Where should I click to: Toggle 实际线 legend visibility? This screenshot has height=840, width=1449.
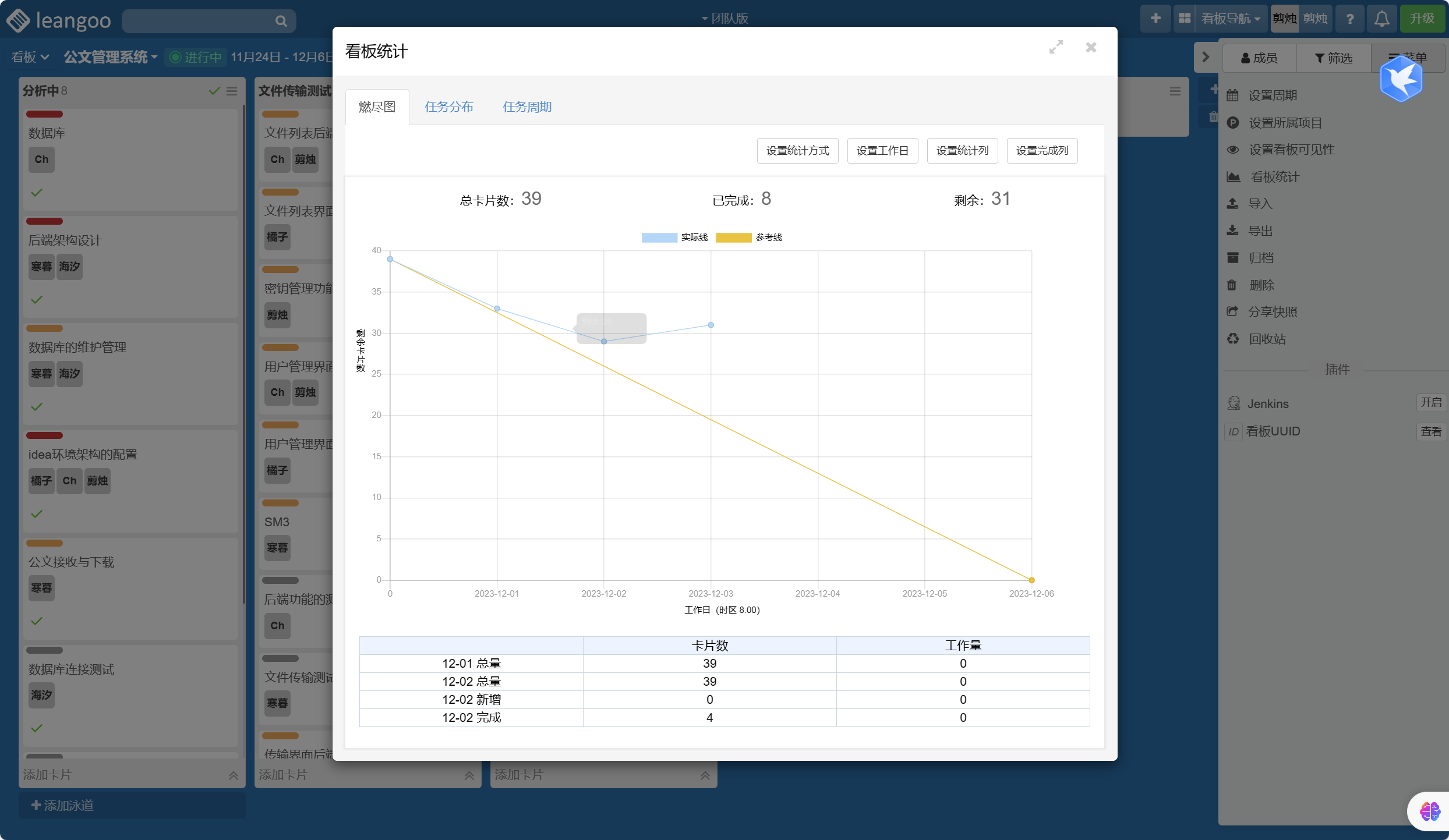659,238
